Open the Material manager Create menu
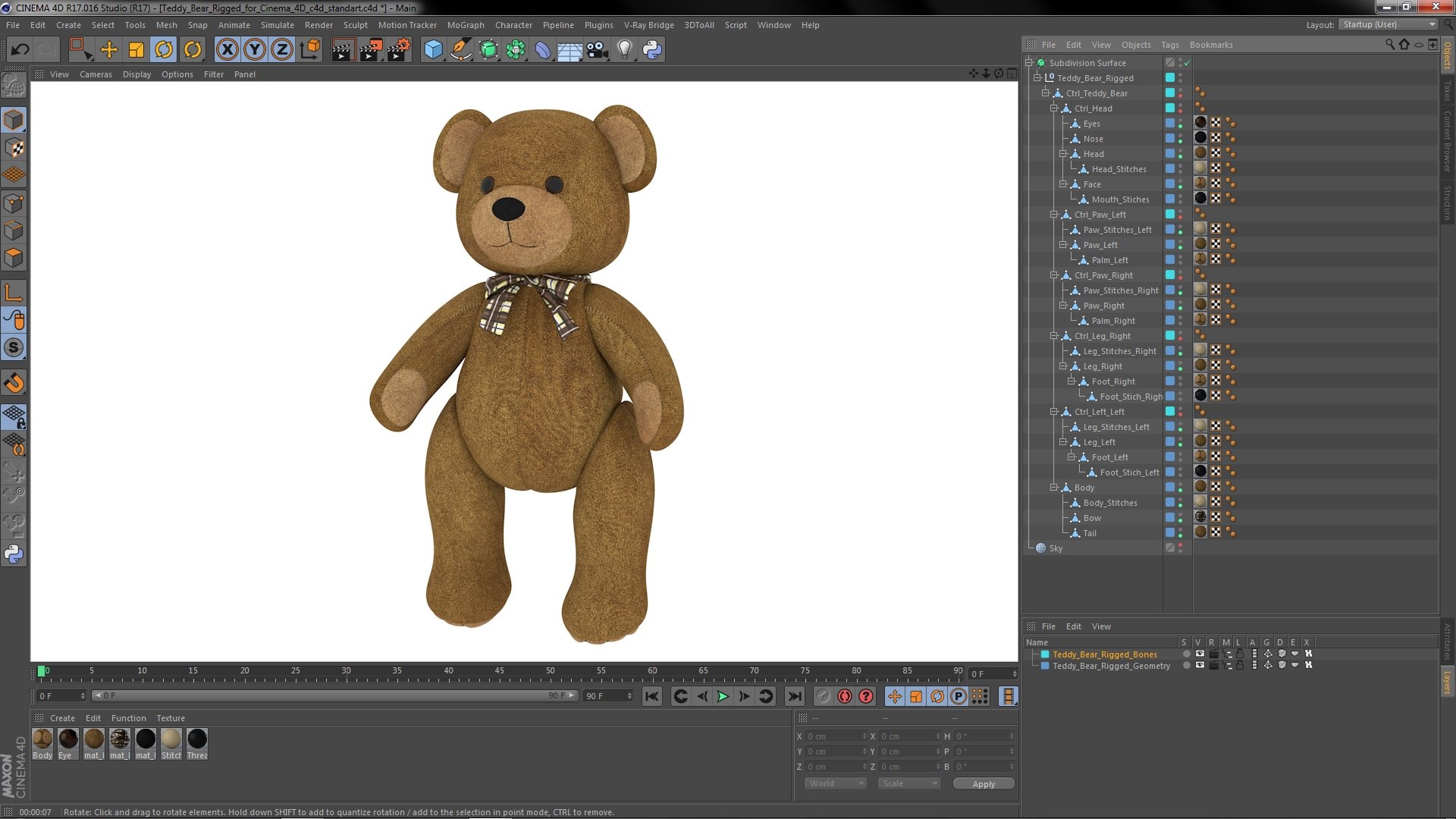This screenshot has height=819, width=1456. point(62,718)
